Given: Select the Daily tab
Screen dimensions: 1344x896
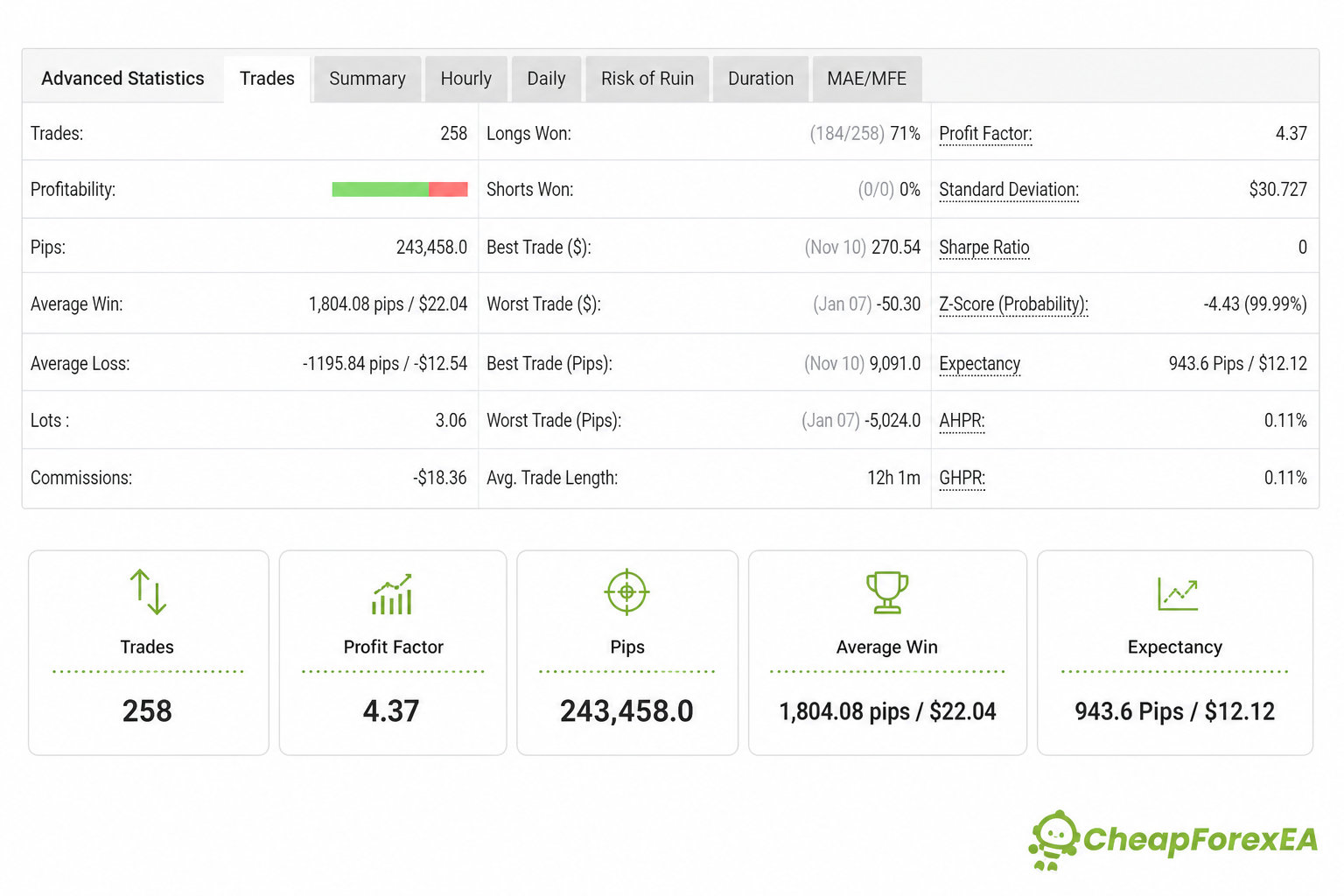Looking at the screenshot, I should (546, 79).
